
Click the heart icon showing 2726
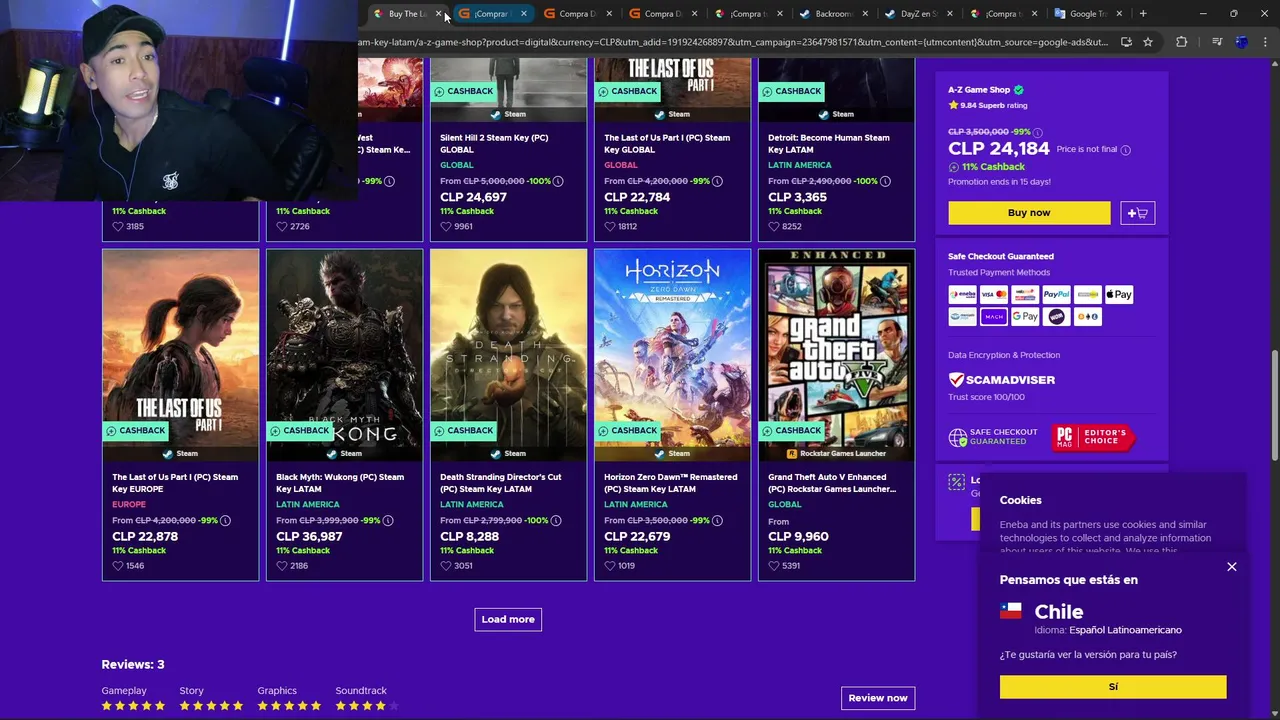282,227
